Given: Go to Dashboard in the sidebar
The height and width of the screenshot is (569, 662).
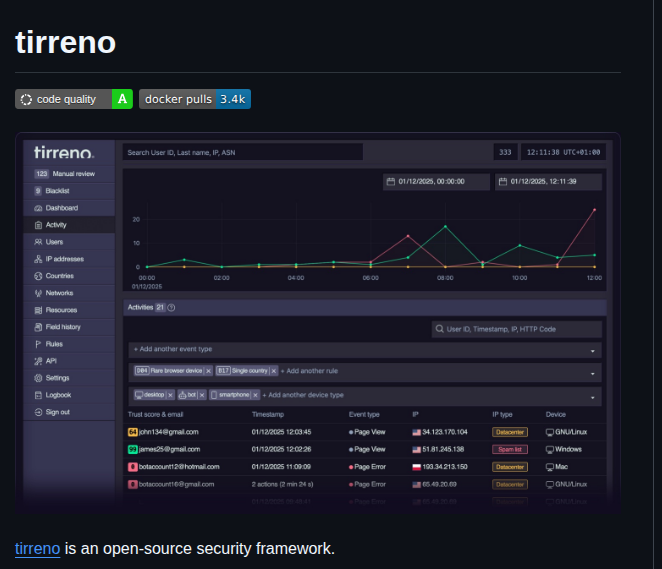Looking at the screenshot, I should [x=69, y=208].
